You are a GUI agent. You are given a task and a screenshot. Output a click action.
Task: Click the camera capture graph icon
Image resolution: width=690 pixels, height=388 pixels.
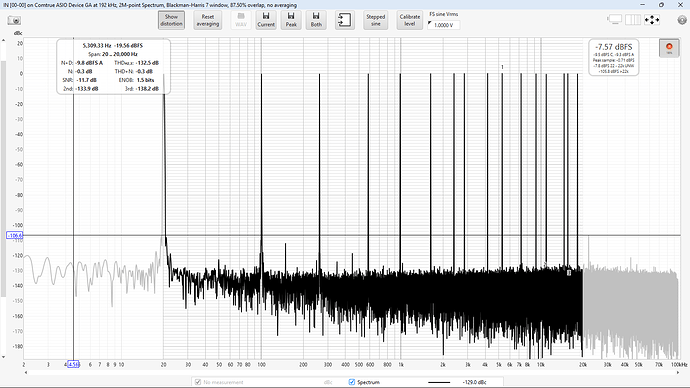point(14,21)
